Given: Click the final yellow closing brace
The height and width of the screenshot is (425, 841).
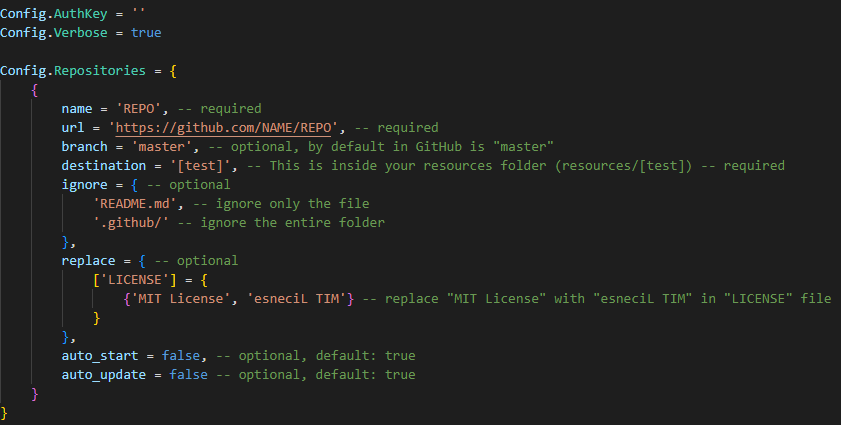Looking at the screenshot, I should click(4, 413).
